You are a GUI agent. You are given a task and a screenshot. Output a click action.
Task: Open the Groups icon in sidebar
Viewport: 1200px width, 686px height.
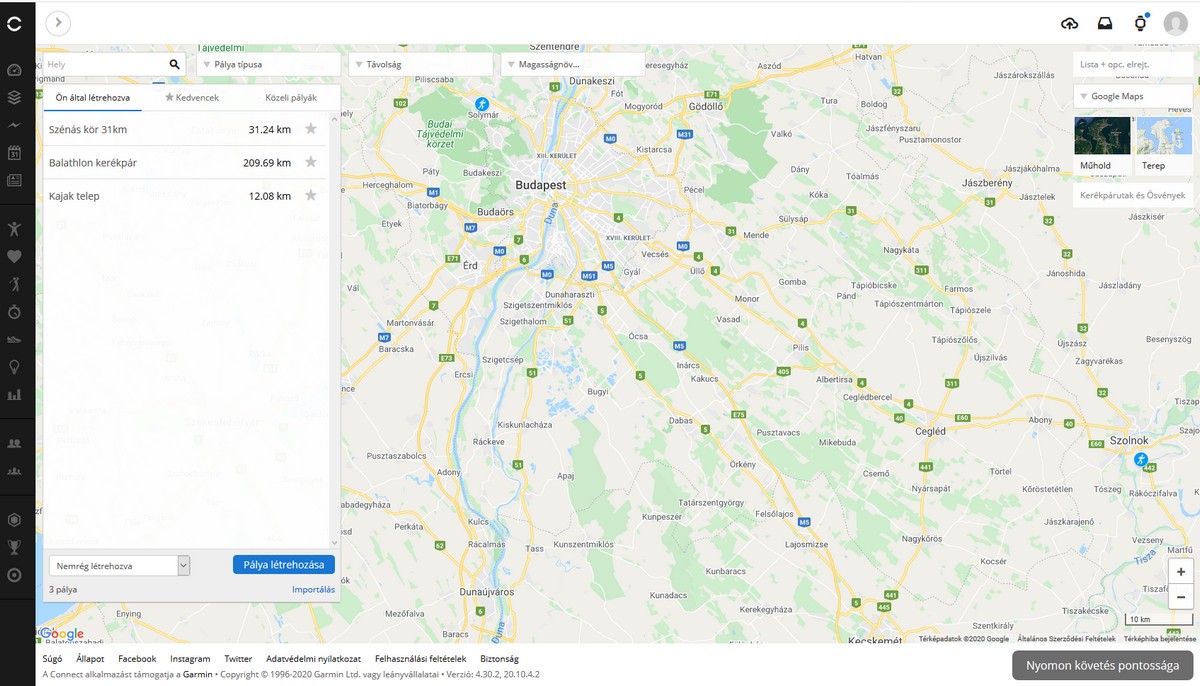click(14, 471)
